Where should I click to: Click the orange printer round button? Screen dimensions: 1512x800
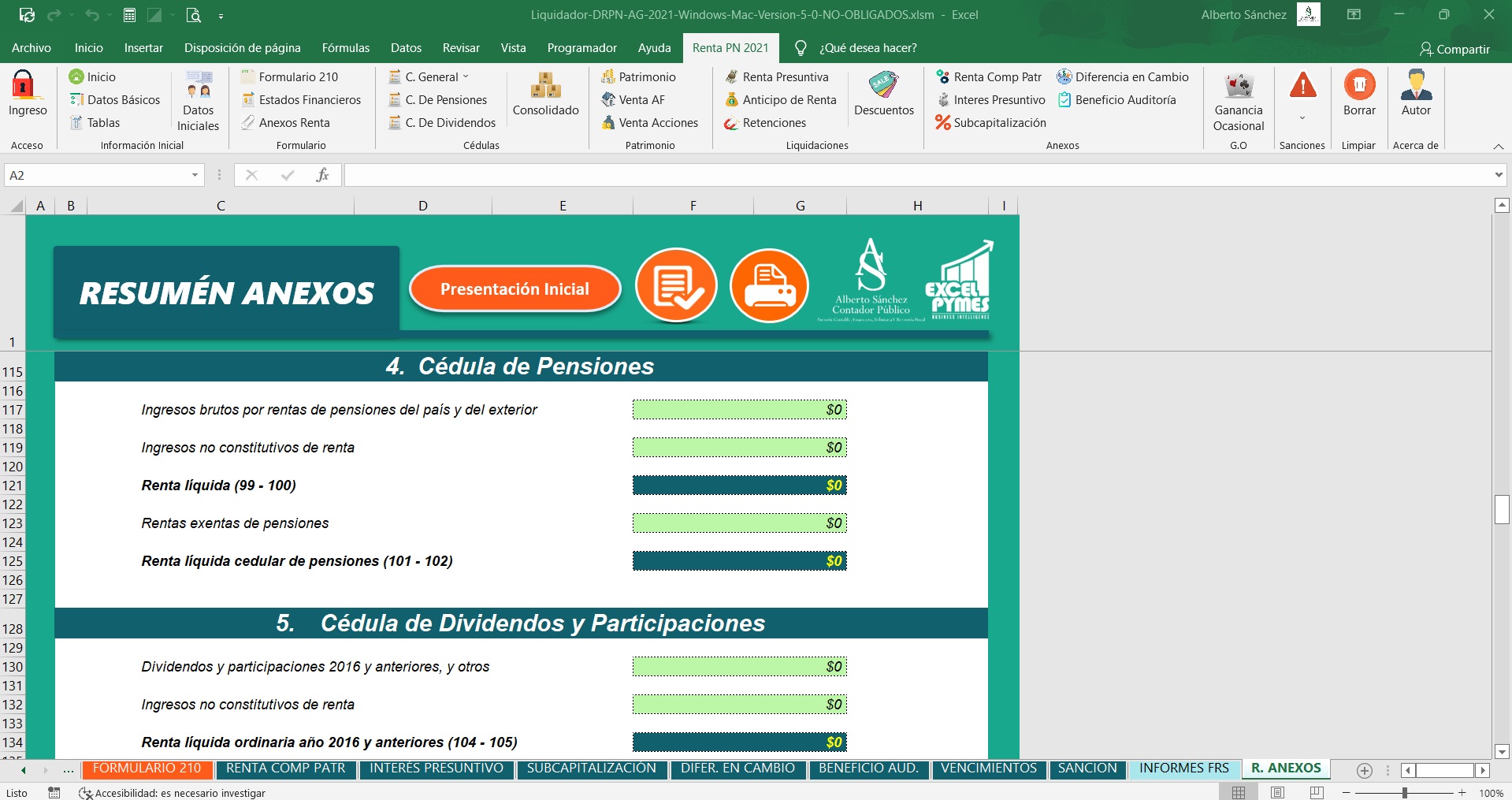click(x=770, y=285)
